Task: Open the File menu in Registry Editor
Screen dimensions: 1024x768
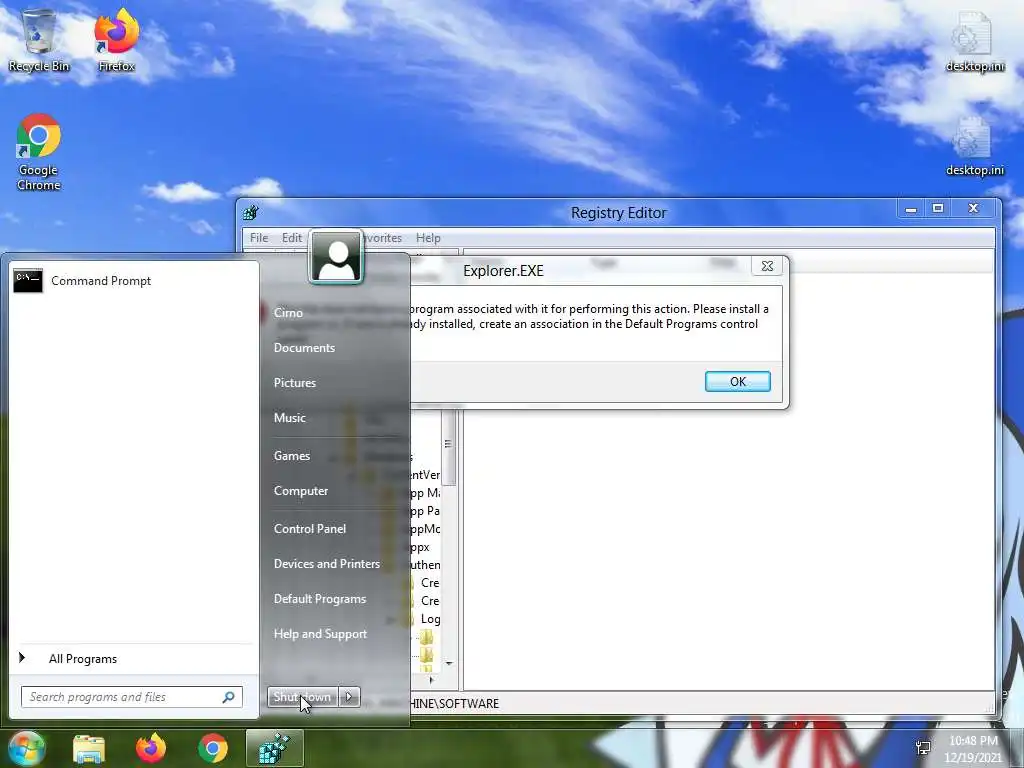Action: click(x=259, y=238)
